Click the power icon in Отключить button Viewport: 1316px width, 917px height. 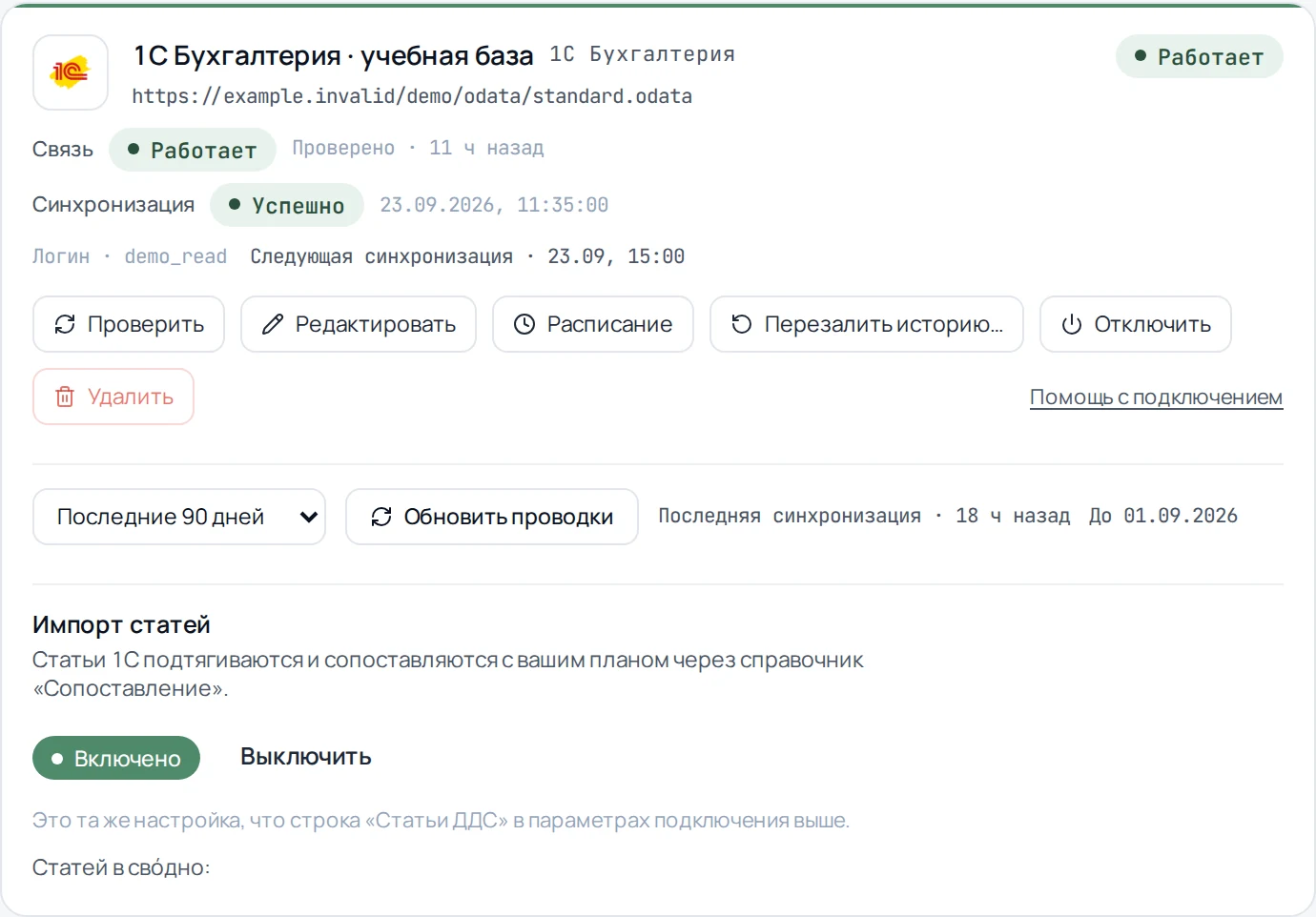[1072, 324]
